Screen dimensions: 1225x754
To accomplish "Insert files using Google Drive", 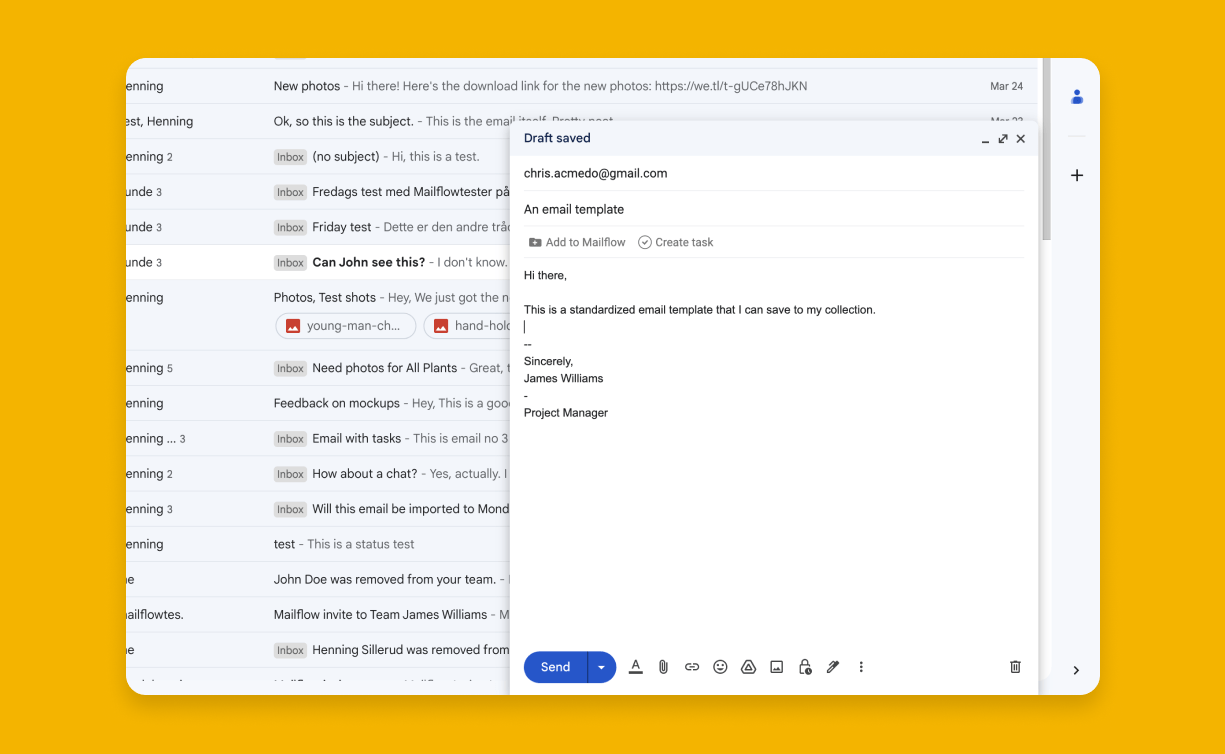I will coord(748,666).
